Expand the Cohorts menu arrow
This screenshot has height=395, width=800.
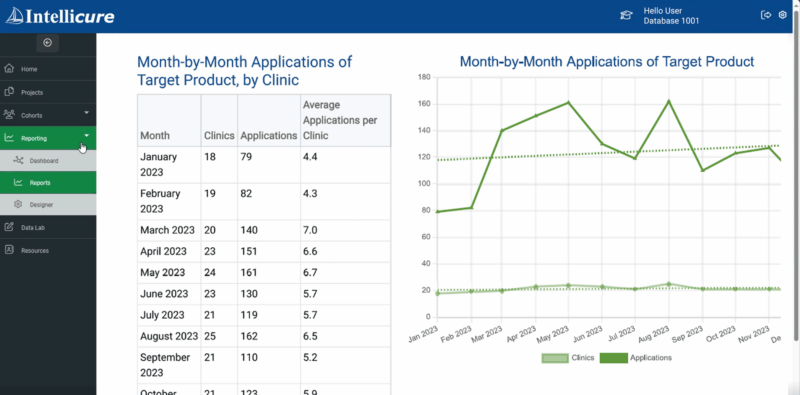tap(86, 112)
